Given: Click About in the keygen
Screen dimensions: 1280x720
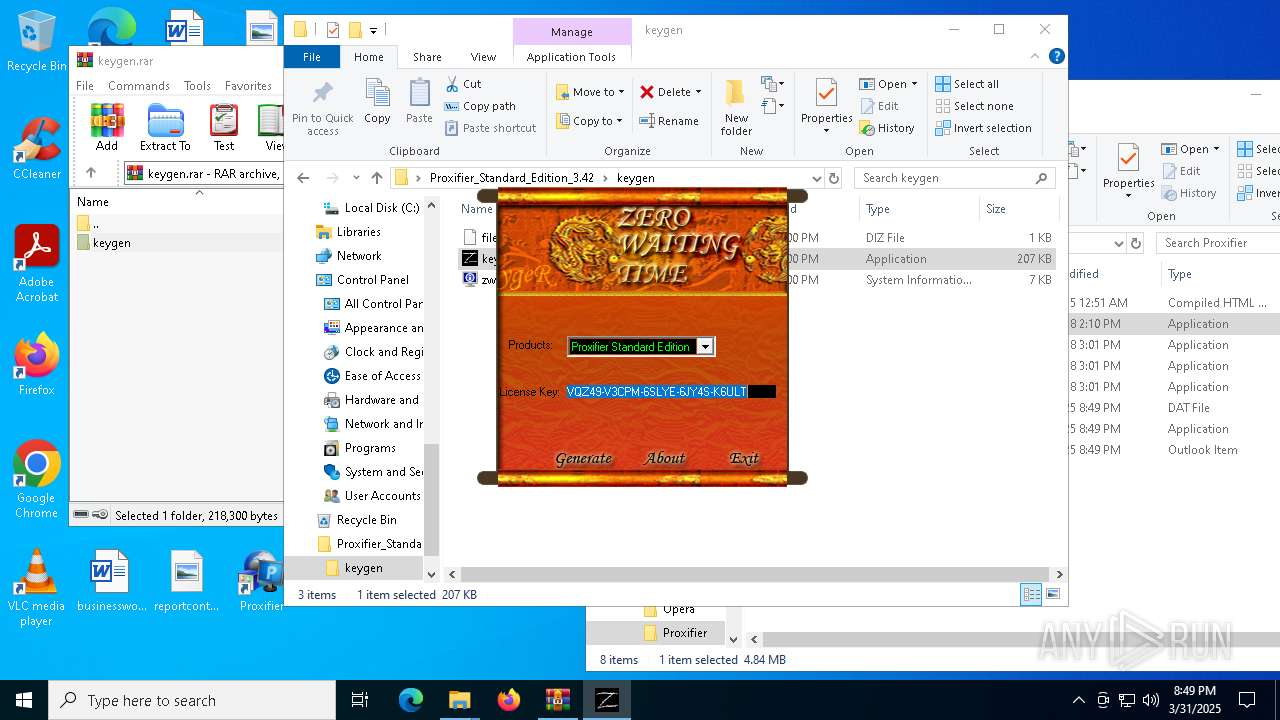Looking at the screenshot, I should point(665,458).
